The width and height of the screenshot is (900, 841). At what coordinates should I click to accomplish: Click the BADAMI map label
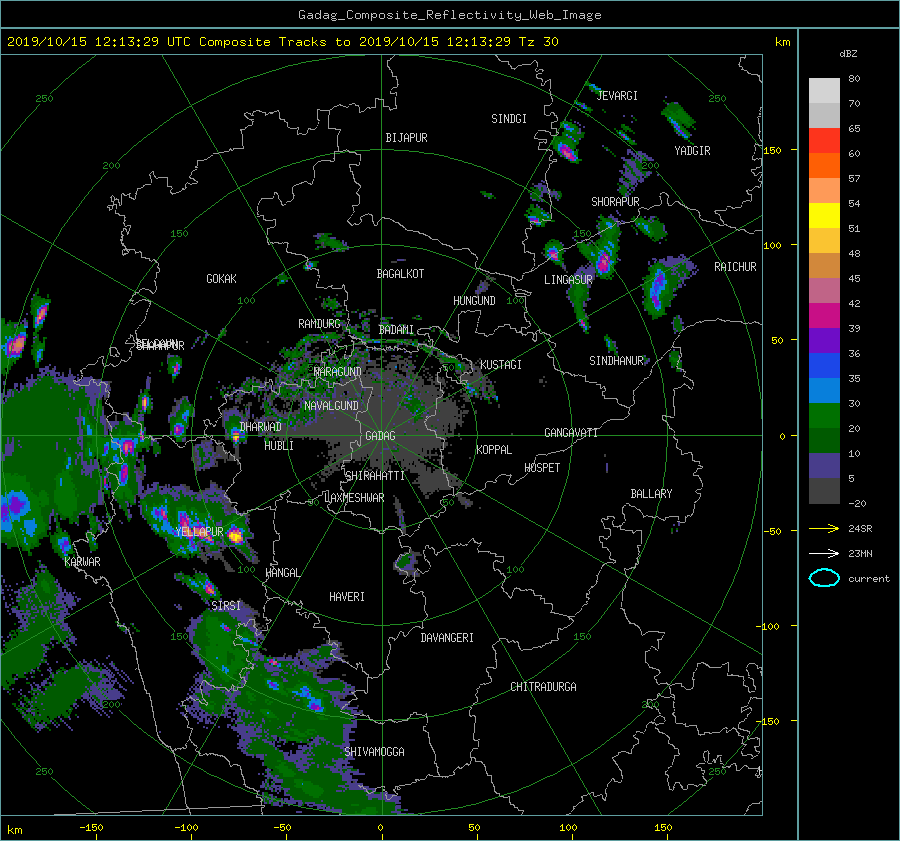pos(396,330)
